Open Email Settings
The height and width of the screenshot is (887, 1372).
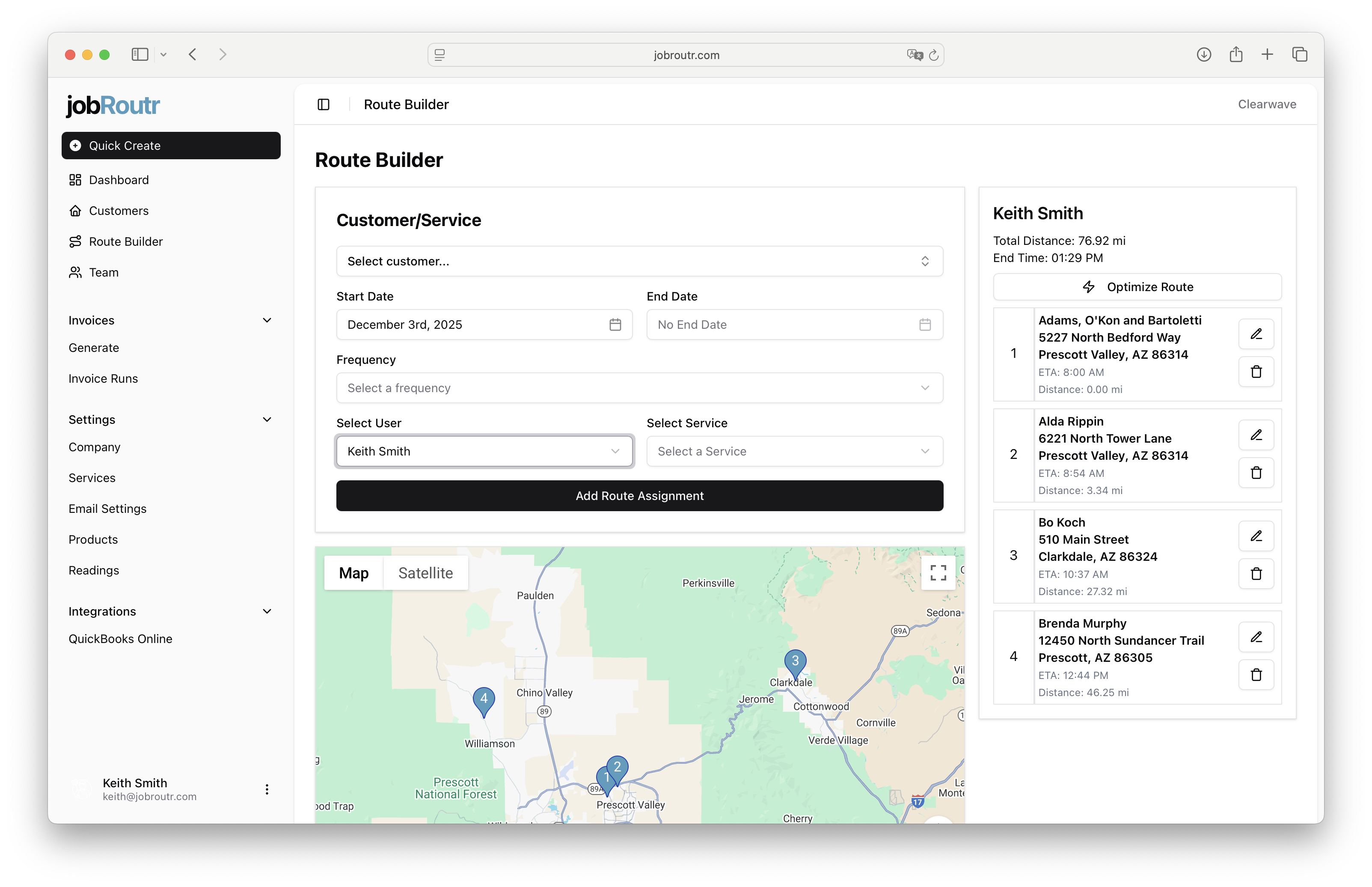pyautogui.click(x=107, y=509)
